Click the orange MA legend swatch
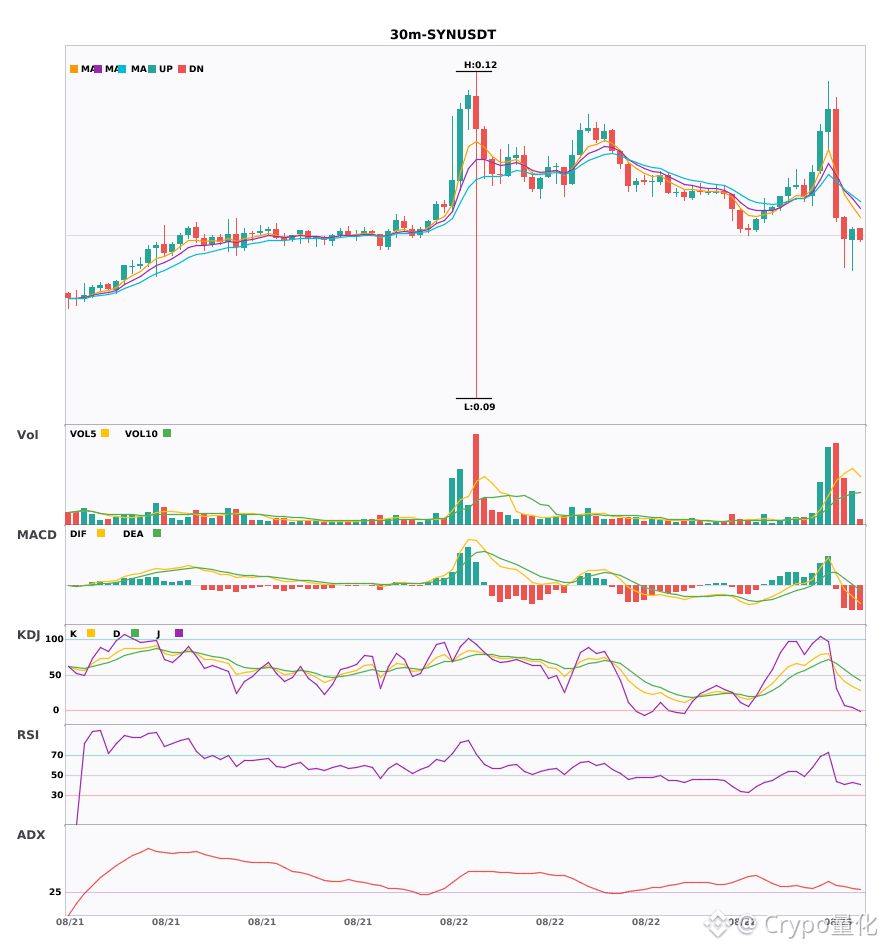 pyautogui.click(x=74, y=69)
